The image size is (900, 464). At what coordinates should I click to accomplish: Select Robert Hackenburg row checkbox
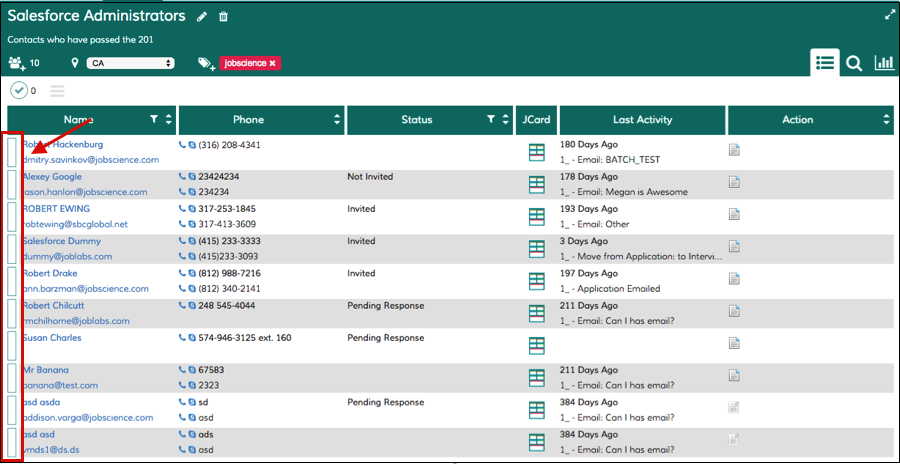11,152
